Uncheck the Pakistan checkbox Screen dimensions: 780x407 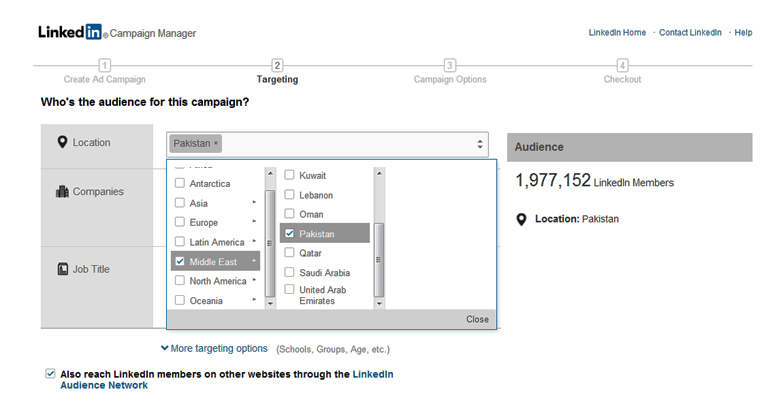pos(289,233)
